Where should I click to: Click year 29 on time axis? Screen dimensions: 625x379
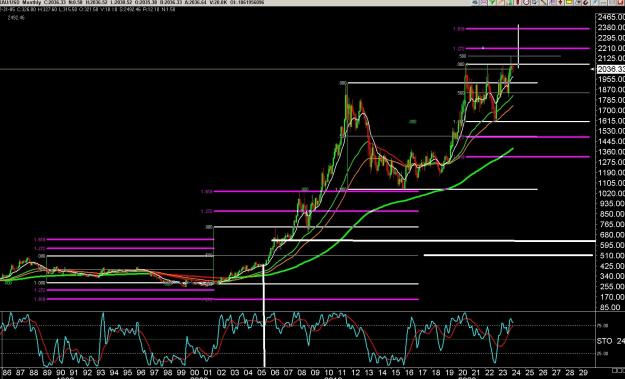coord(583,373)
